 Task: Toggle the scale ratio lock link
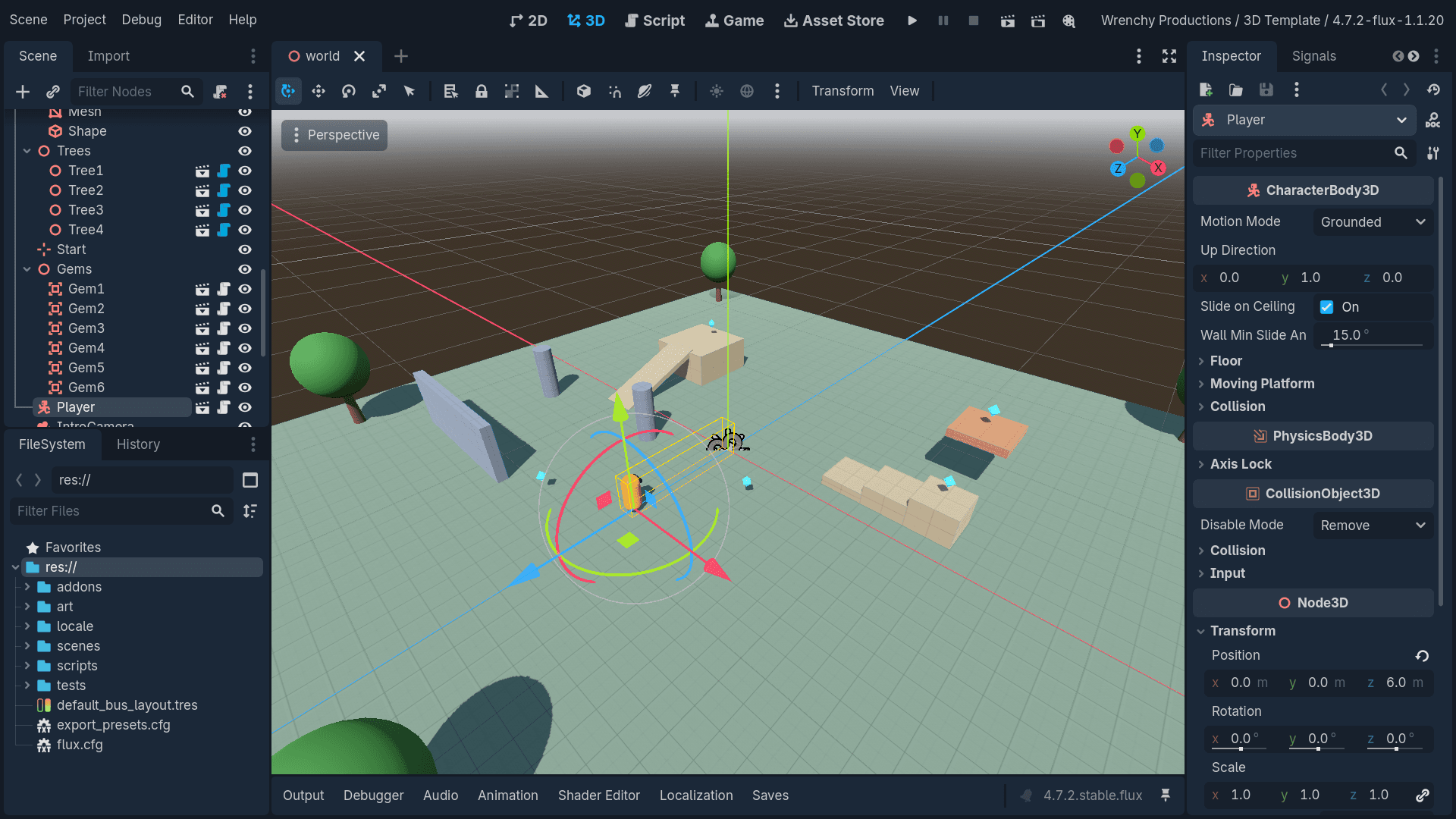tap(1423, 795)
